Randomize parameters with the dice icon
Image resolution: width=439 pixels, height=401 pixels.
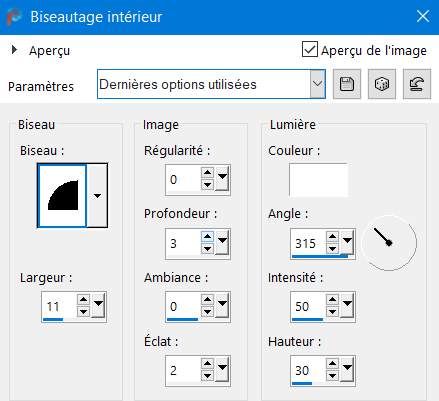pos(382,84)
